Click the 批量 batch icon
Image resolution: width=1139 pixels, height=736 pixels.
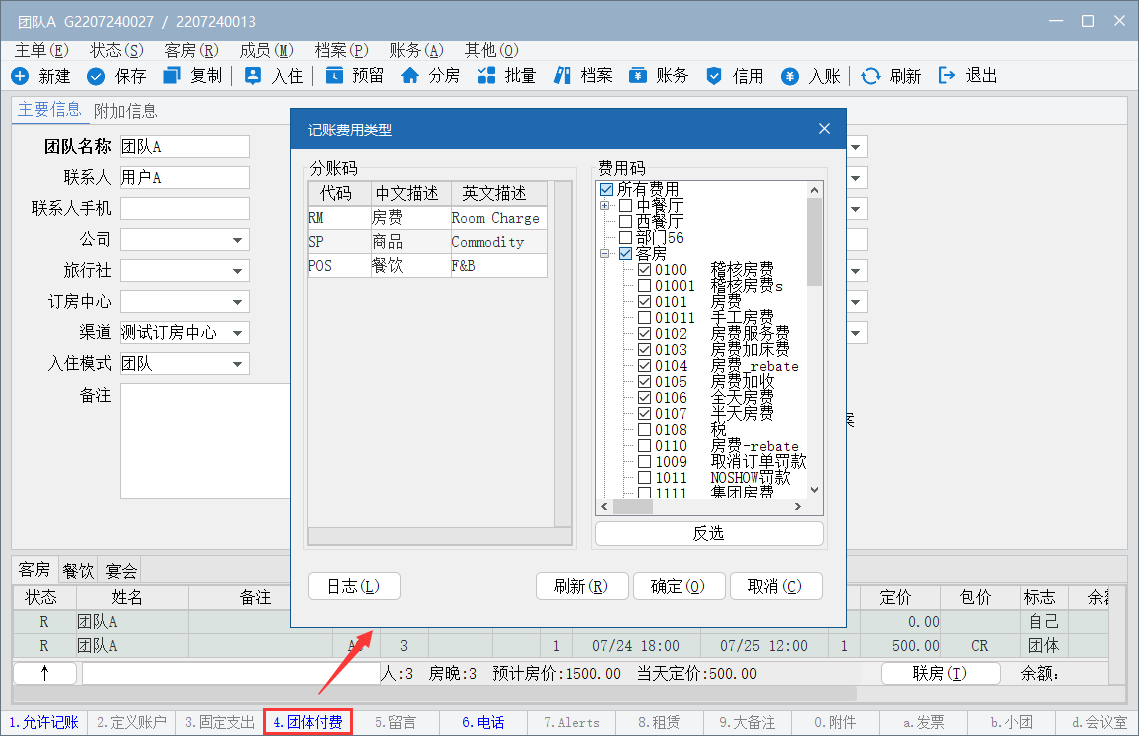point(486,76)
